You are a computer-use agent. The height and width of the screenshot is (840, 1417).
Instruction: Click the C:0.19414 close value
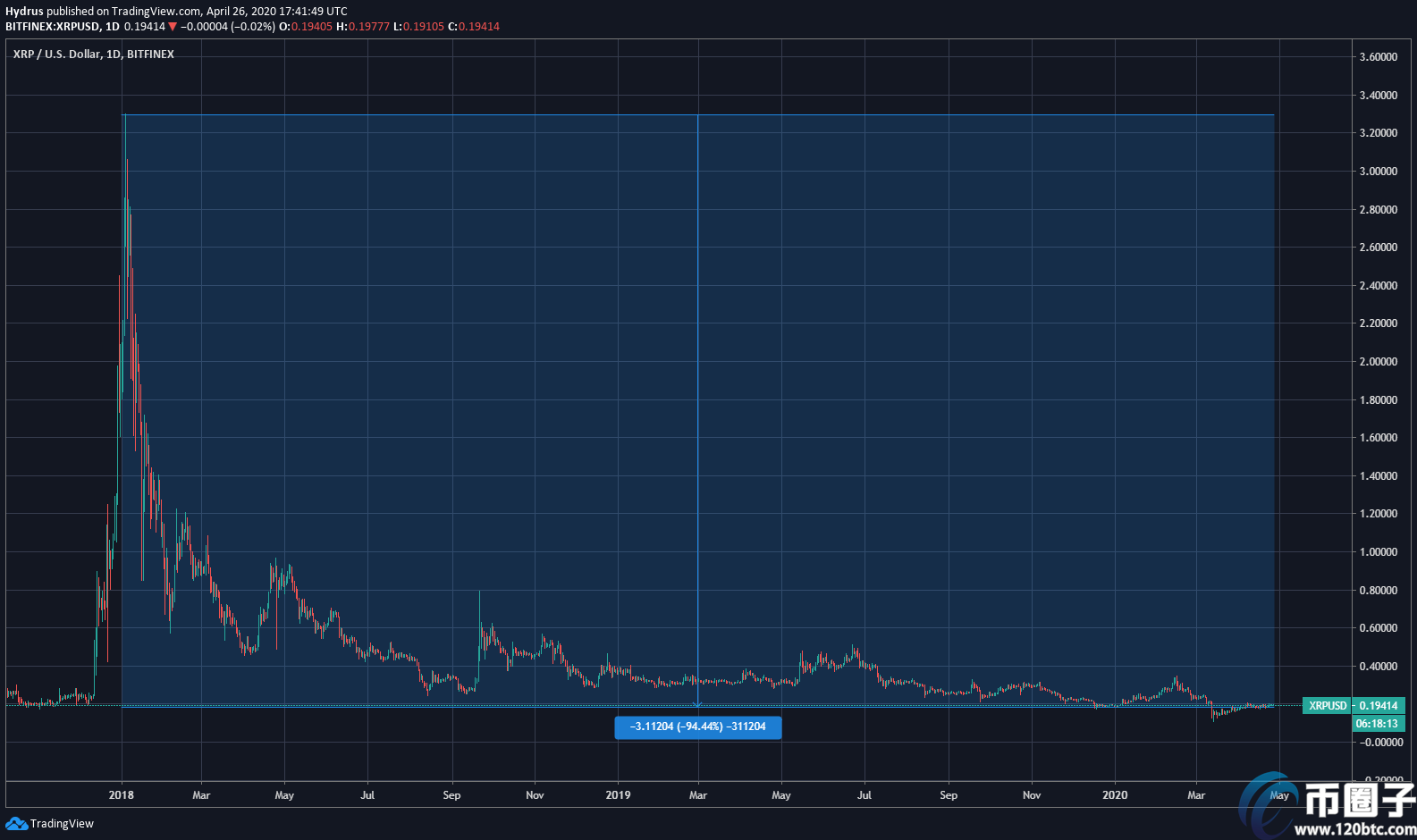[474, 27]
